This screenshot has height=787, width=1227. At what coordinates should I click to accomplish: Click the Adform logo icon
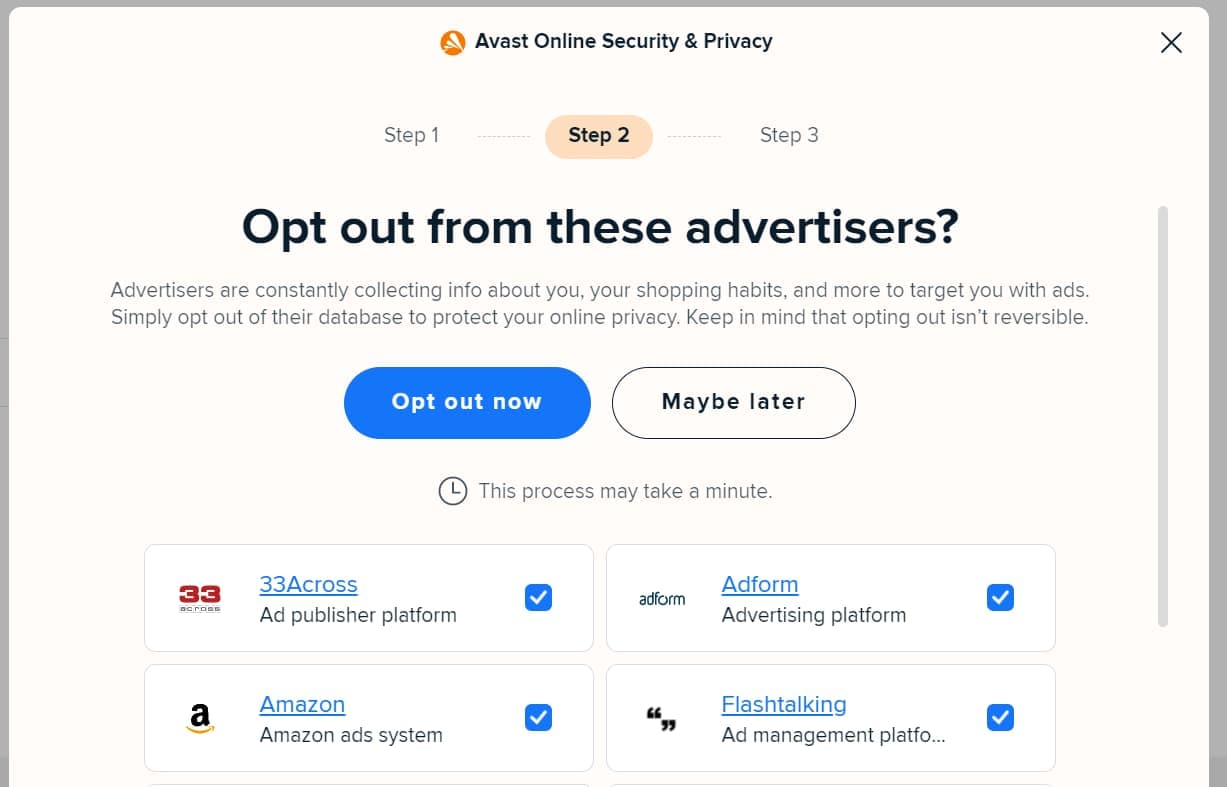(662, 599)
